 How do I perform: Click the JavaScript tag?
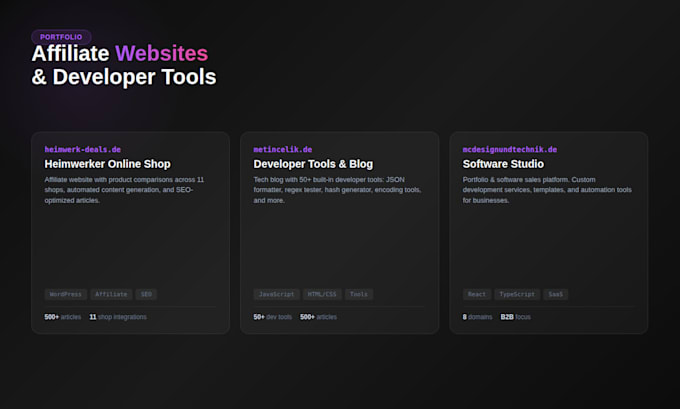[x=276, y=294]
